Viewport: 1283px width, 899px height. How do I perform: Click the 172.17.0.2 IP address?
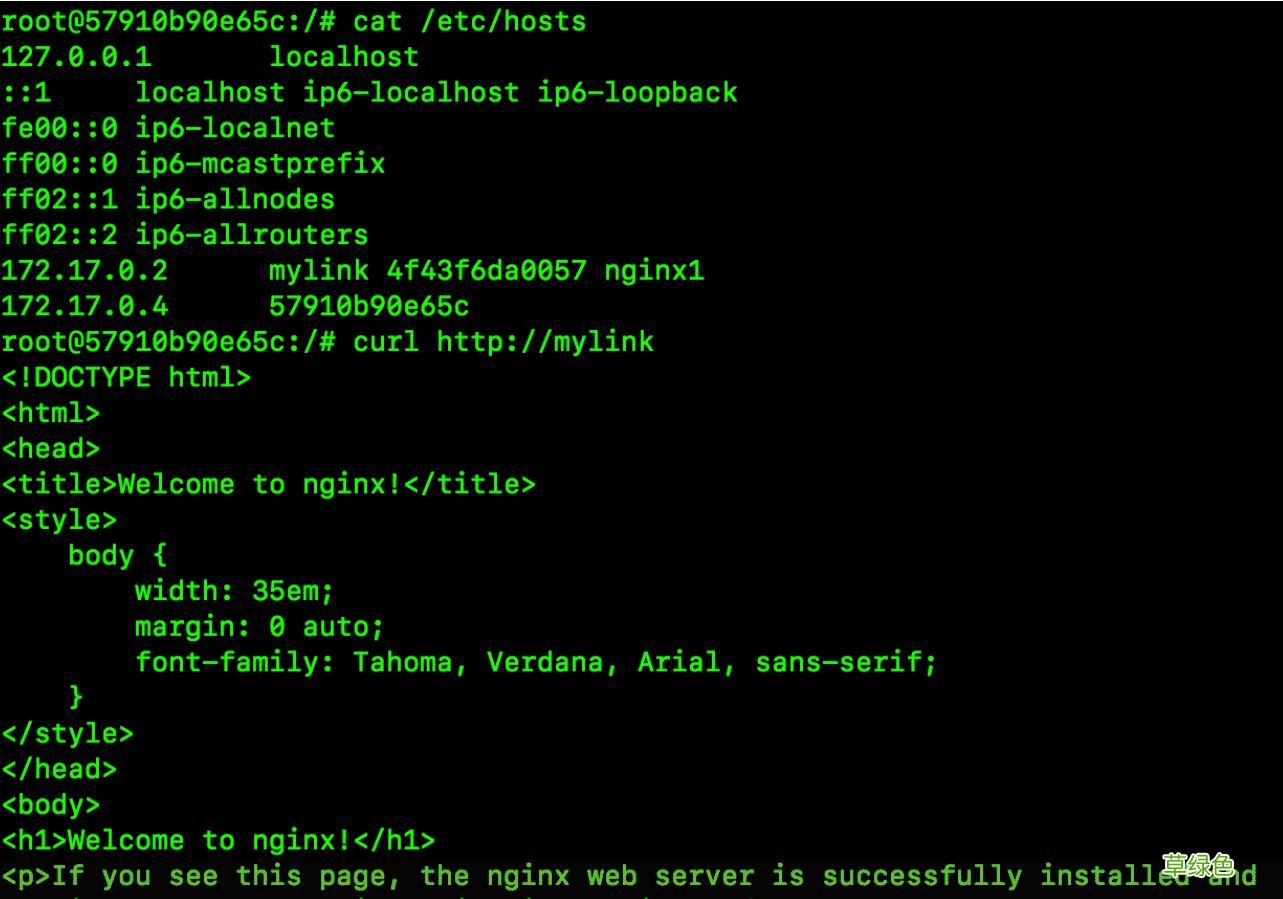(x=84, y=271)
